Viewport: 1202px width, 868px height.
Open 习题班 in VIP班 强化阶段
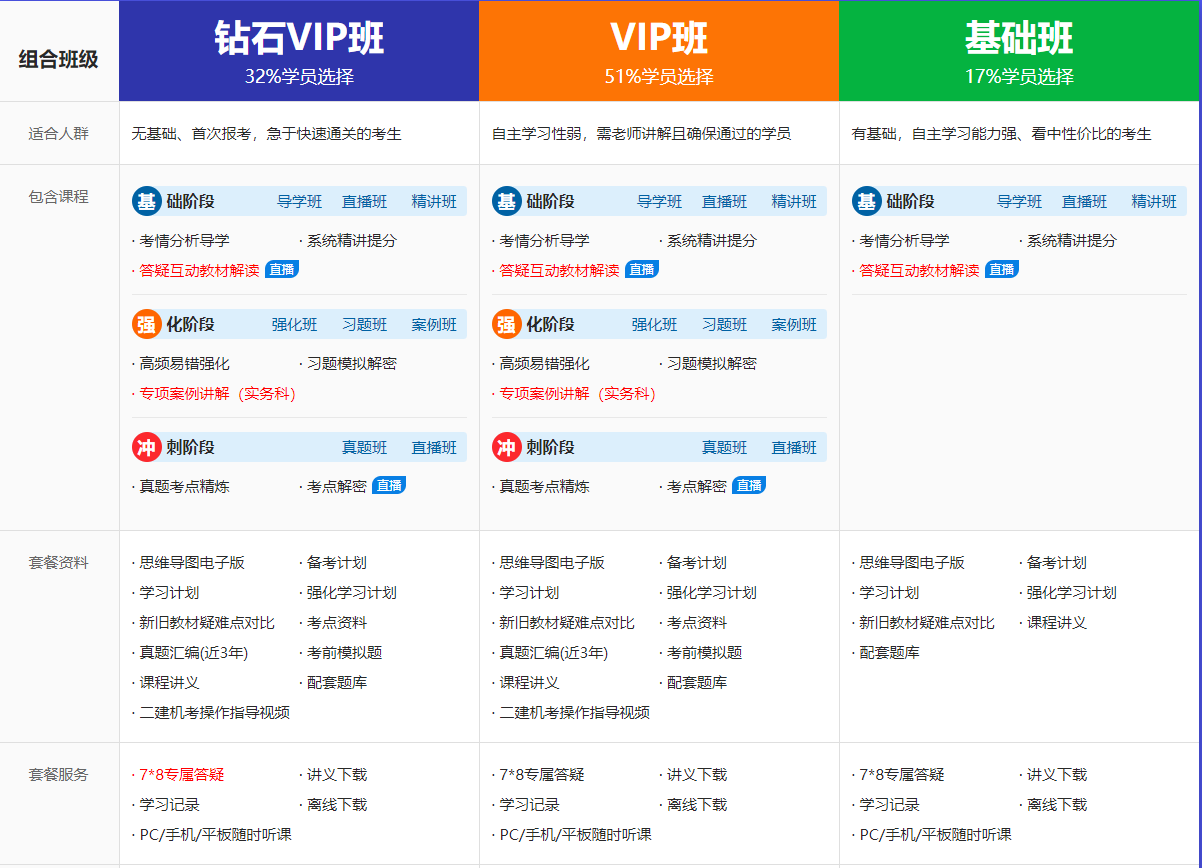coord(724,325)
